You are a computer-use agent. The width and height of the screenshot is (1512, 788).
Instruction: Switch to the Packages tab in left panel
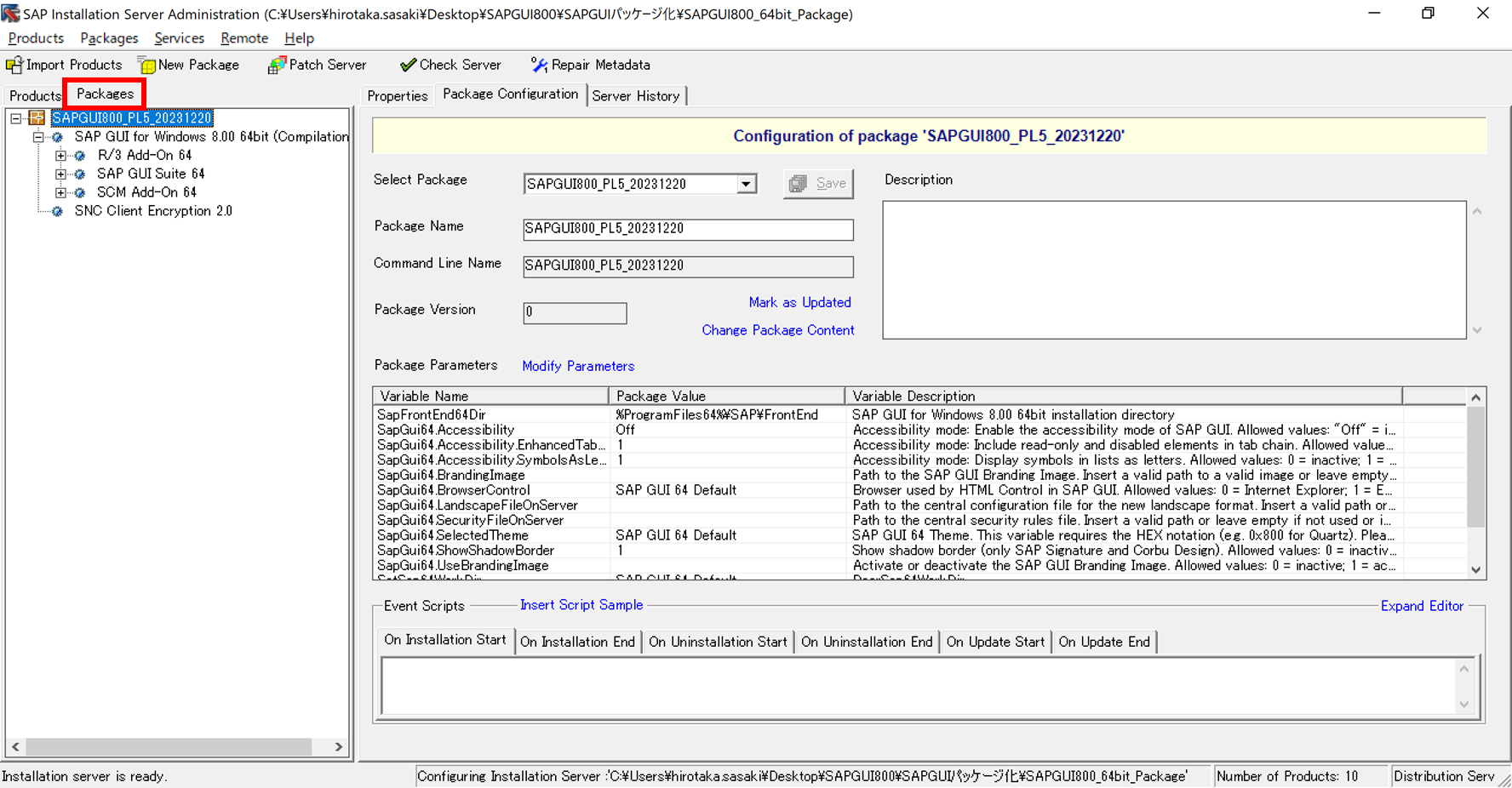pos(105,94)
